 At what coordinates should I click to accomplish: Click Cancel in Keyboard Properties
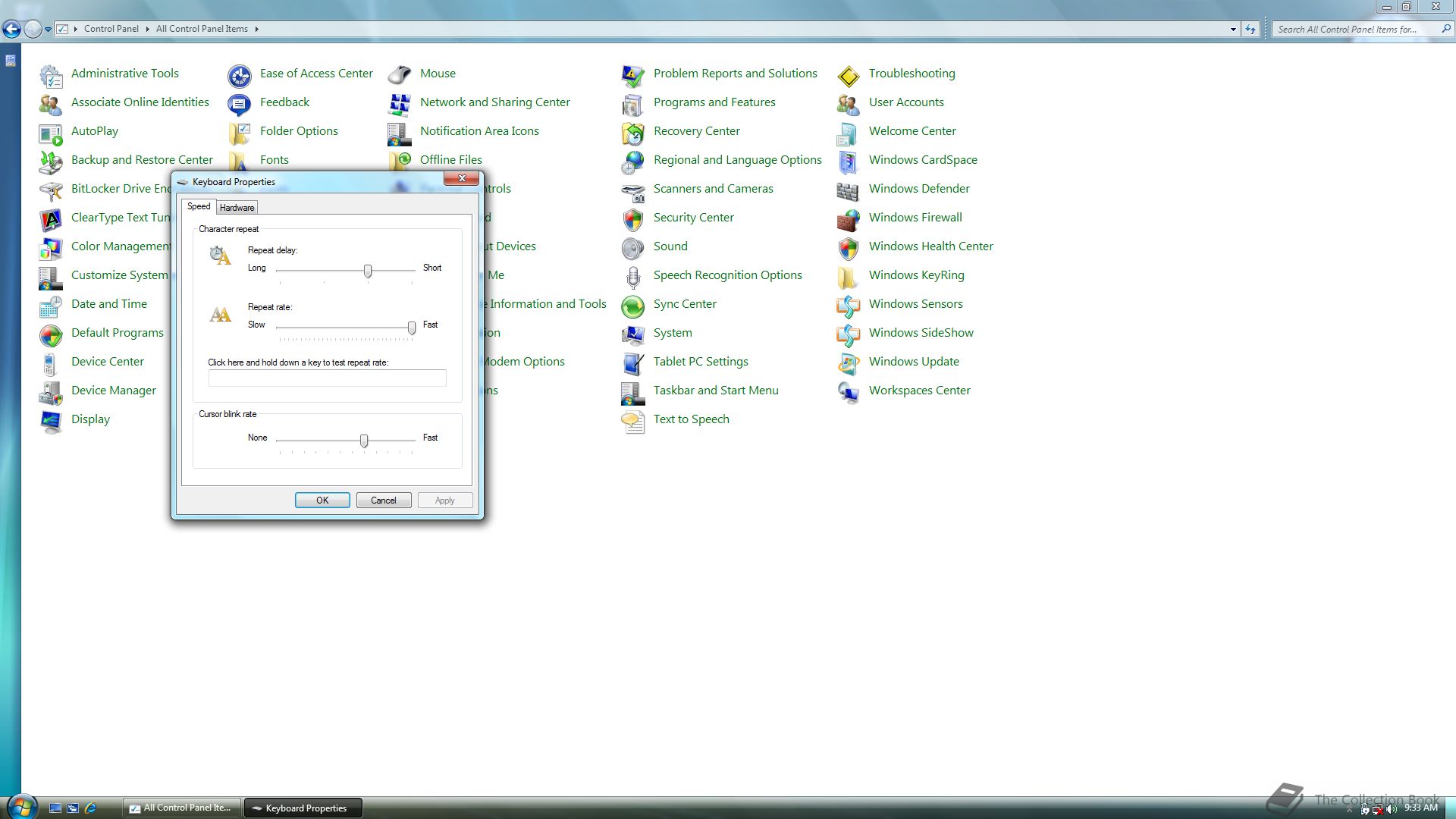click(x=384, y=500)
